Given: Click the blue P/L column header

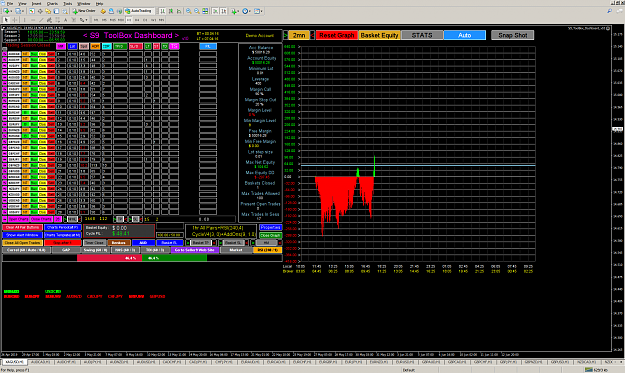Looking at the screenshot, I should tap(208, 46).
